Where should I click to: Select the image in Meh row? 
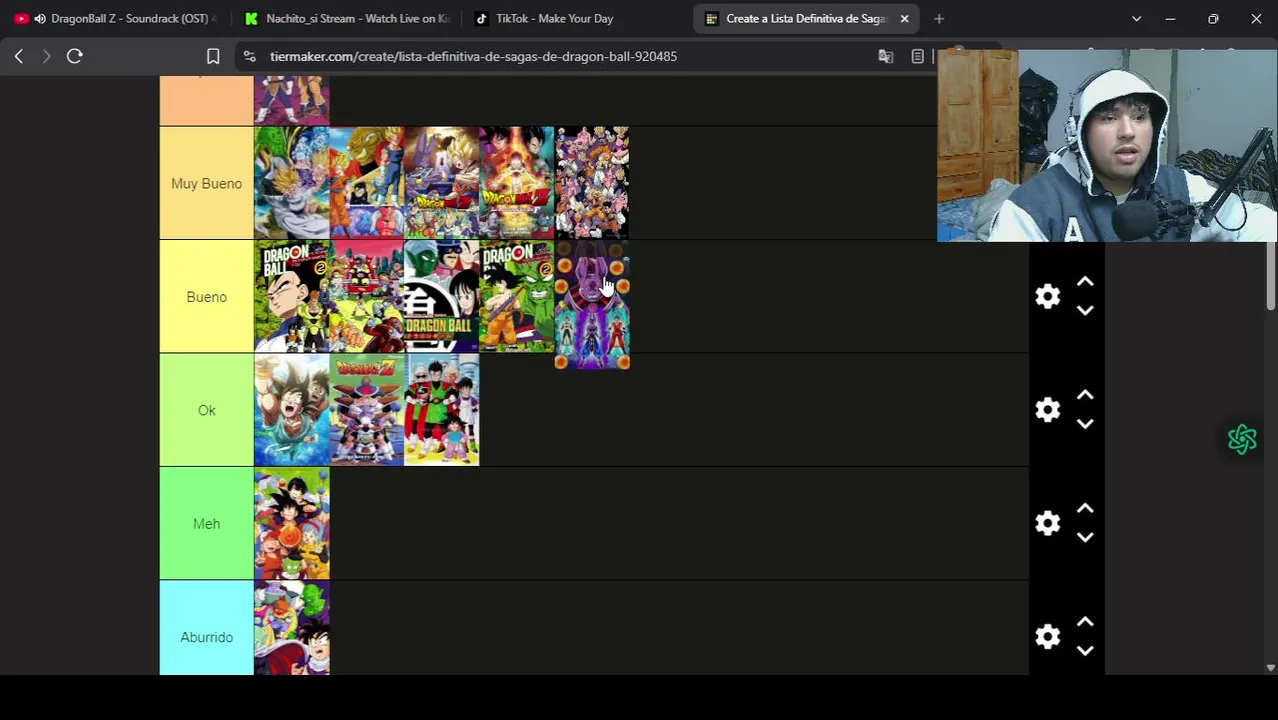(x=292, y=523)
